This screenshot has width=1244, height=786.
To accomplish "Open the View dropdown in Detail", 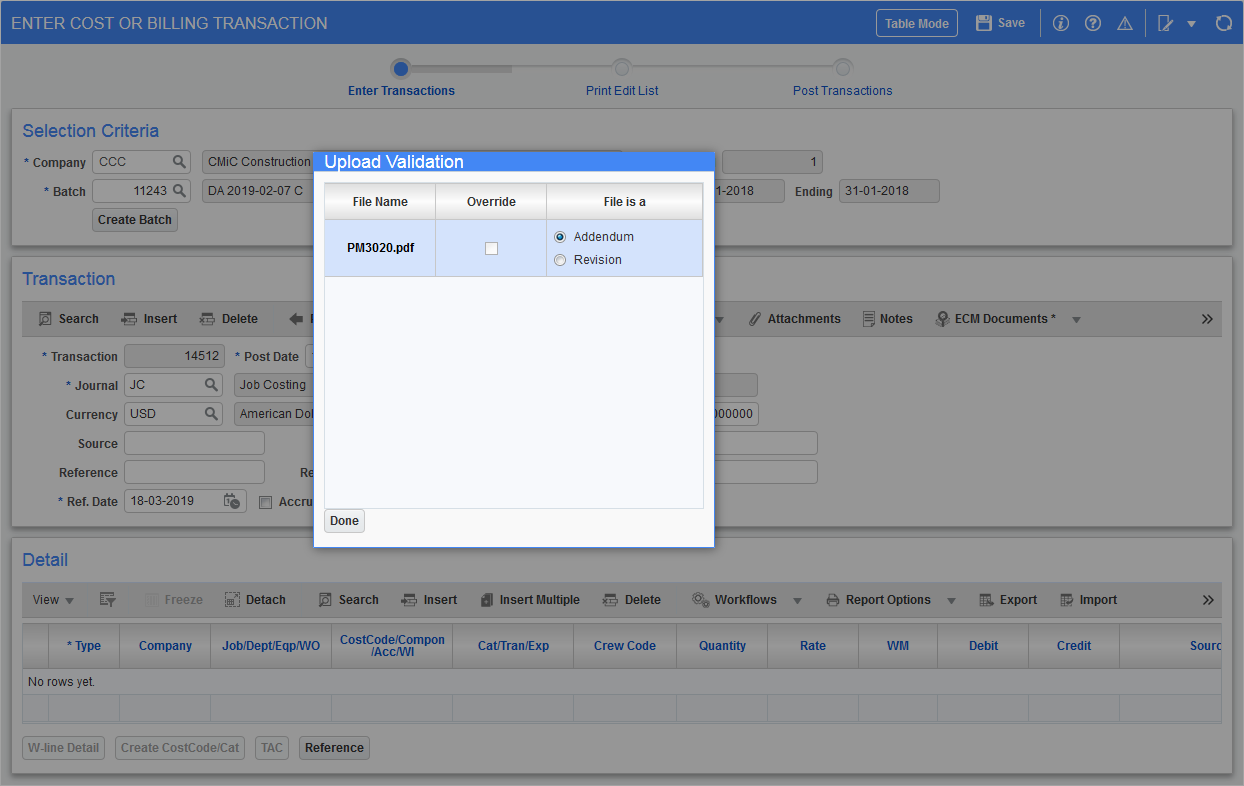I will tap(53, 600).
